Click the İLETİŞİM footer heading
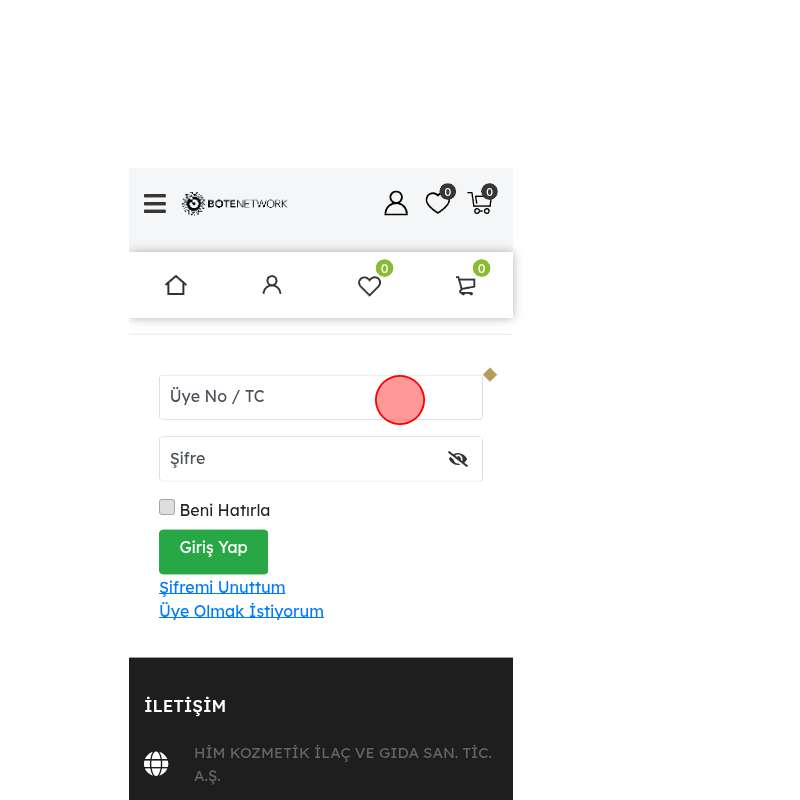The height and width of the screenshot is (800, 800). [x=185, y=706]
